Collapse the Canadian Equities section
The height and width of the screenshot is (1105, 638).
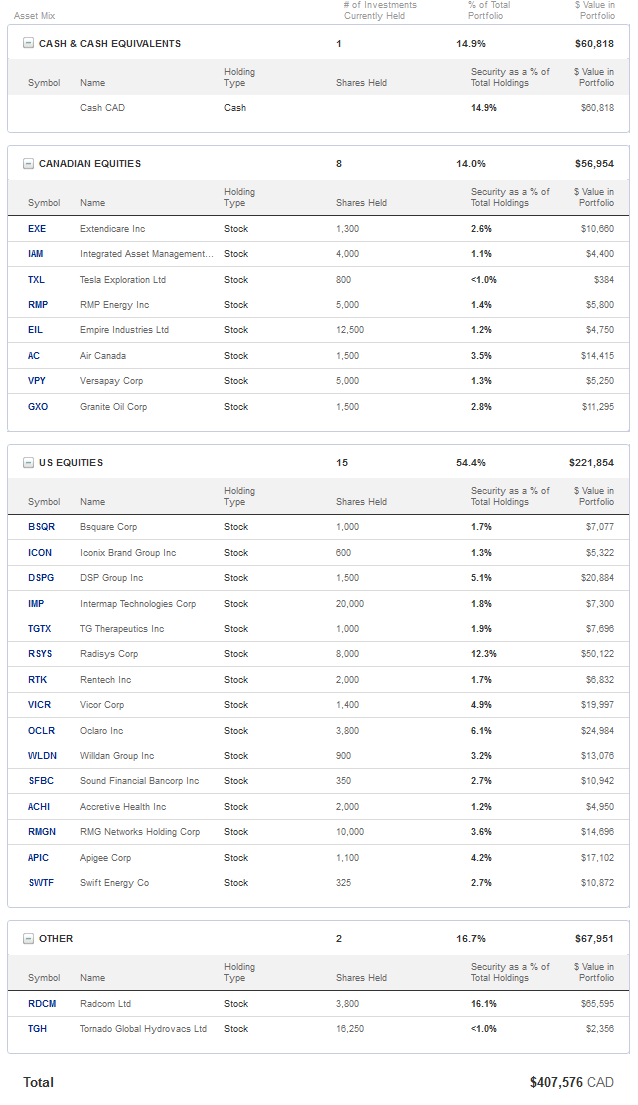point(28,164)
